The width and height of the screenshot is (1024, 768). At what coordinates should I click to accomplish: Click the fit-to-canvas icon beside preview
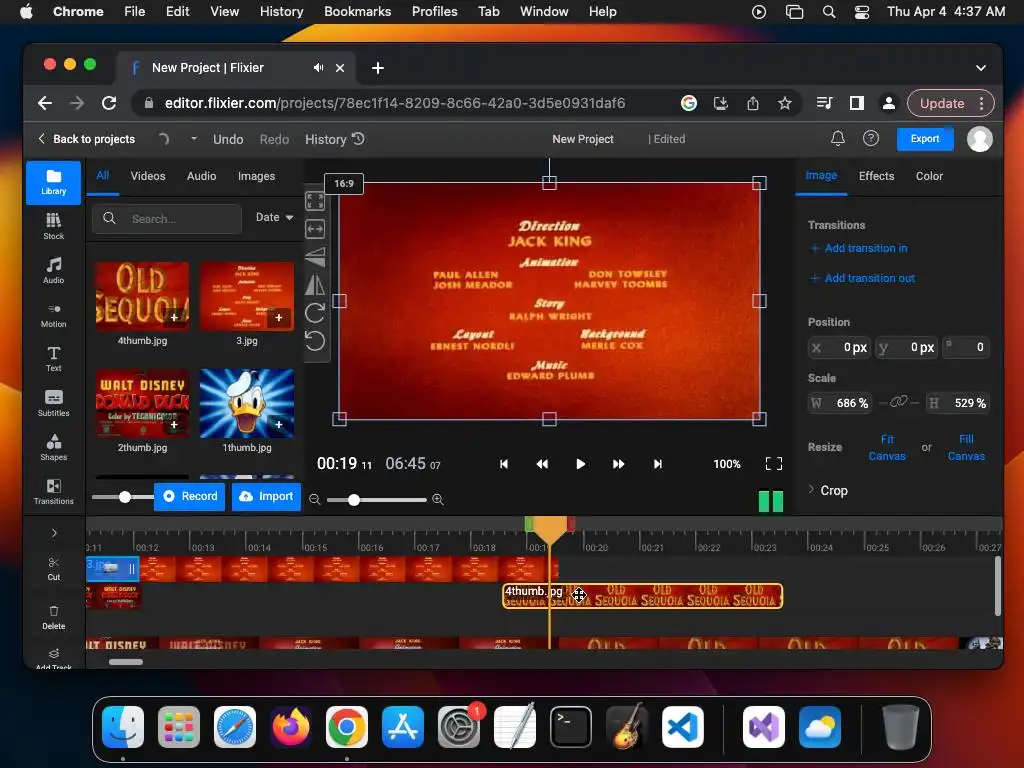[x=315, y=200]
